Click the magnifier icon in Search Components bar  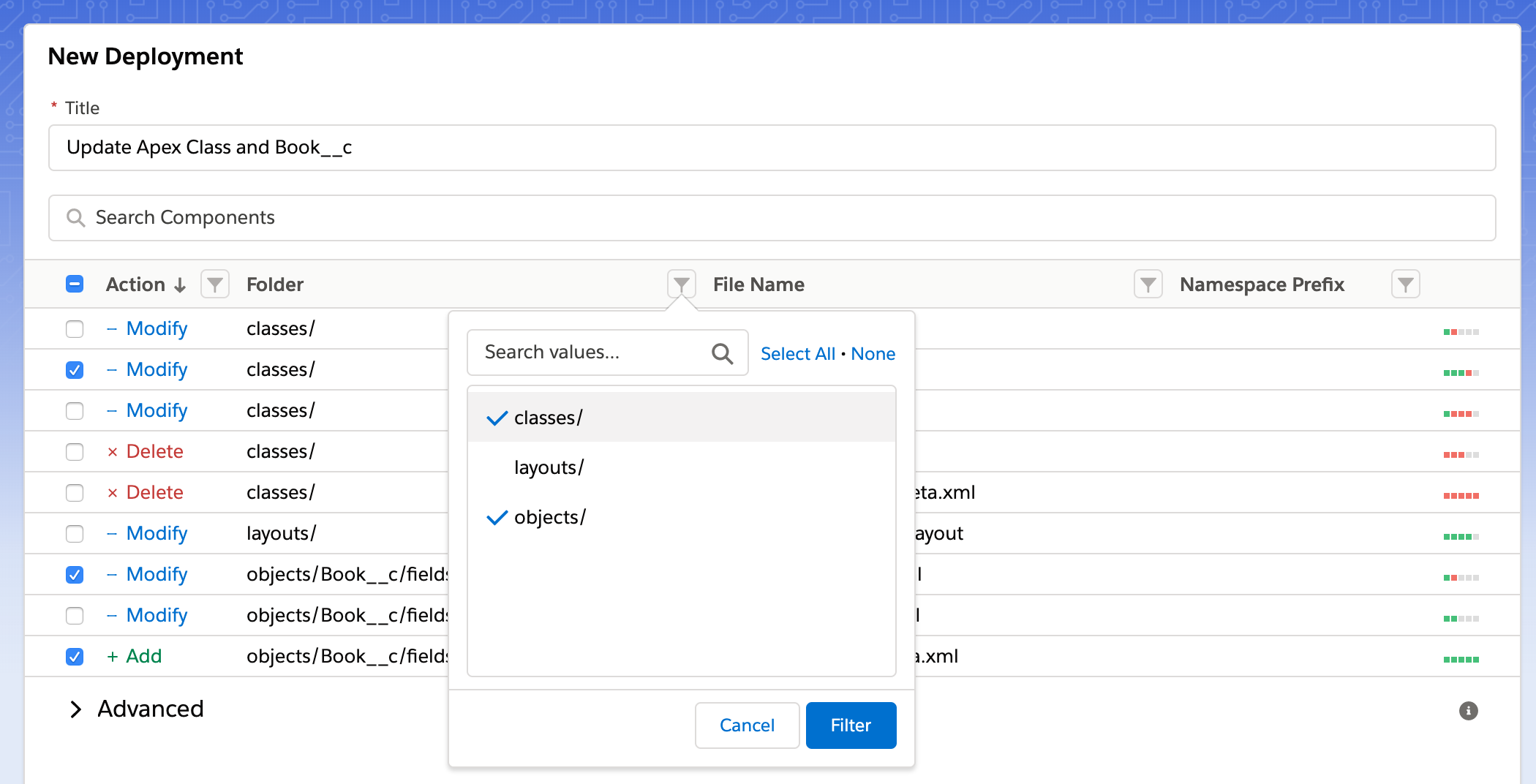click(75, 217)
